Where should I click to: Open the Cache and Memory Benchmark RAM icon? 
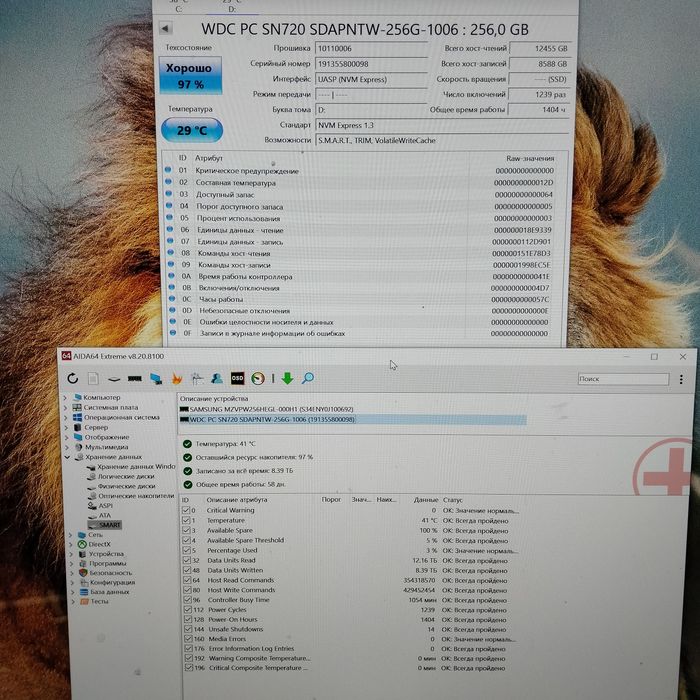(135, 379)
